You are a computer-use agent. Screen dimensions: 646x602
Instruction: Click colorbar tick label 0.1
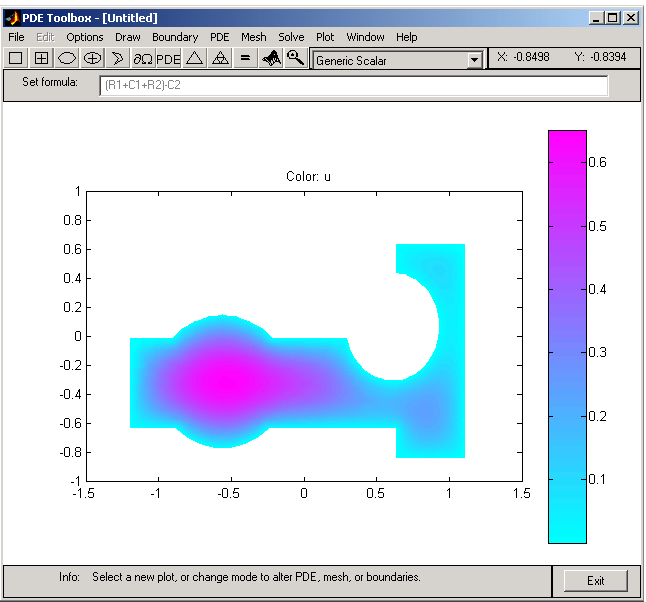[x=597, y=479]
